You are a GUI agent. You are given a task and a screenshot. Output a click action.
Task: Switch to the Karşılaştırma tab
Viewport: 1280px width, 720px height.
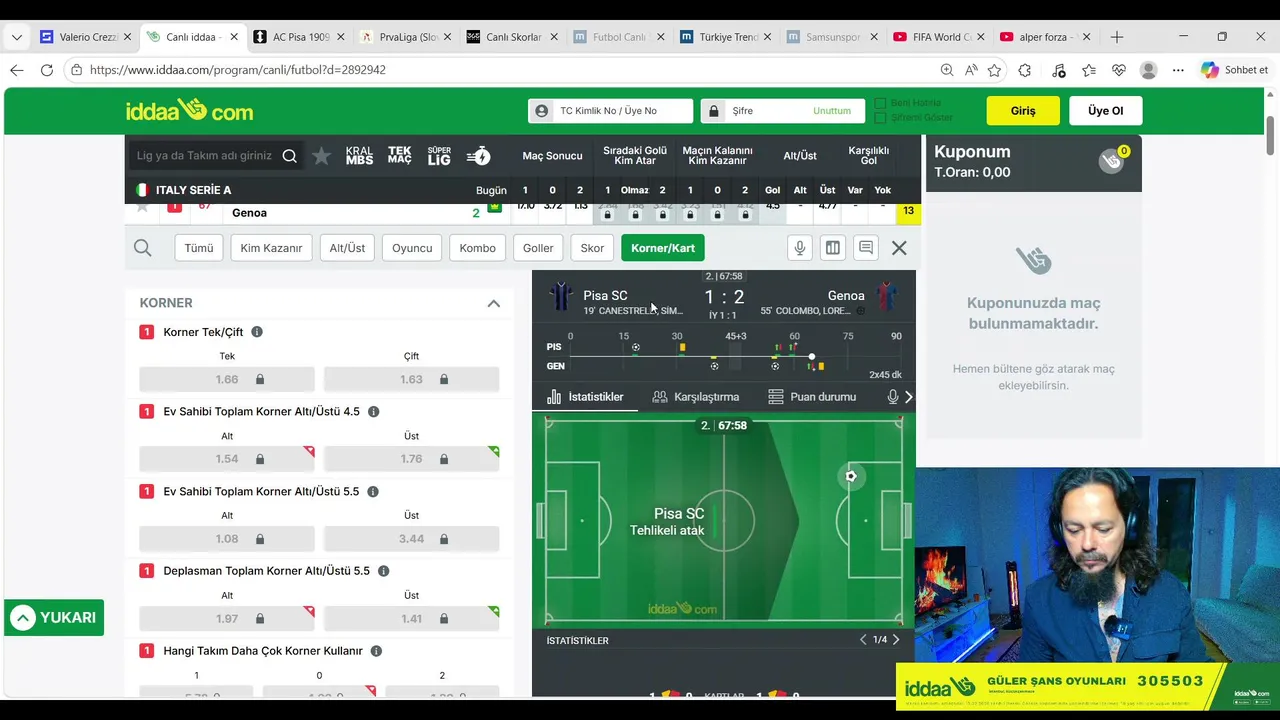click(696, 397)
